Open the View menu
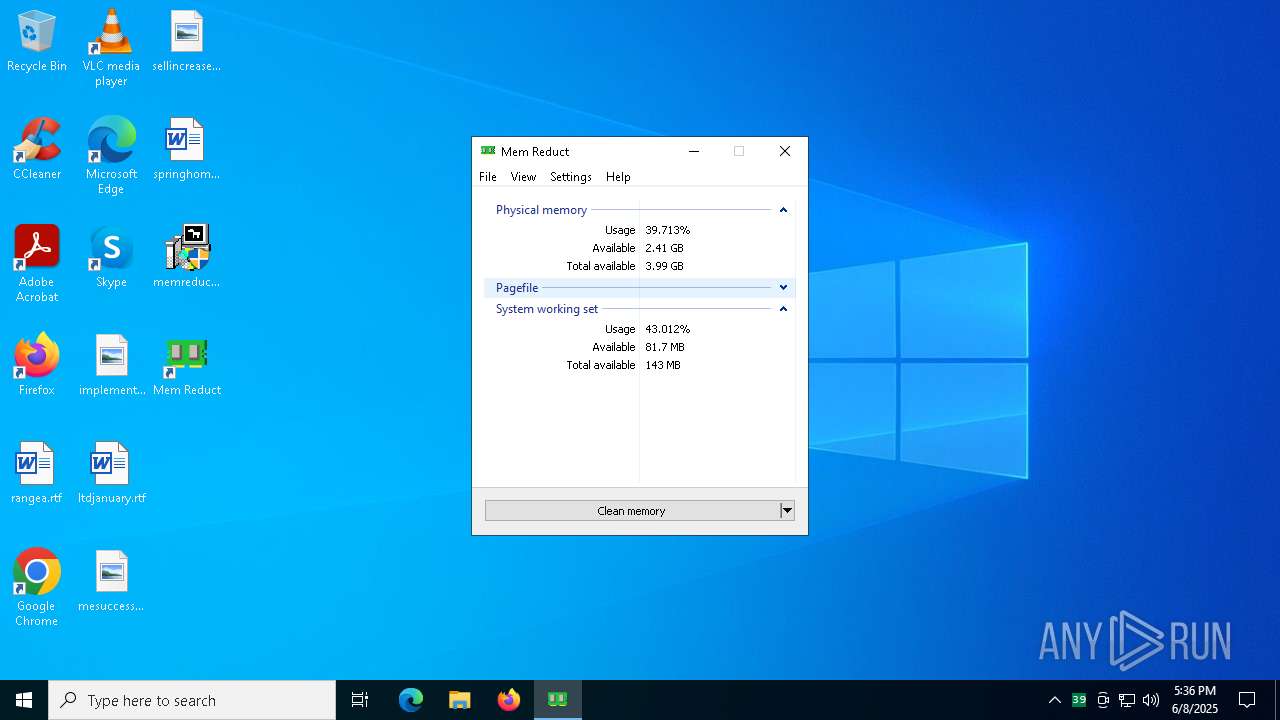The image size is (1280, 720). [523, 177]
